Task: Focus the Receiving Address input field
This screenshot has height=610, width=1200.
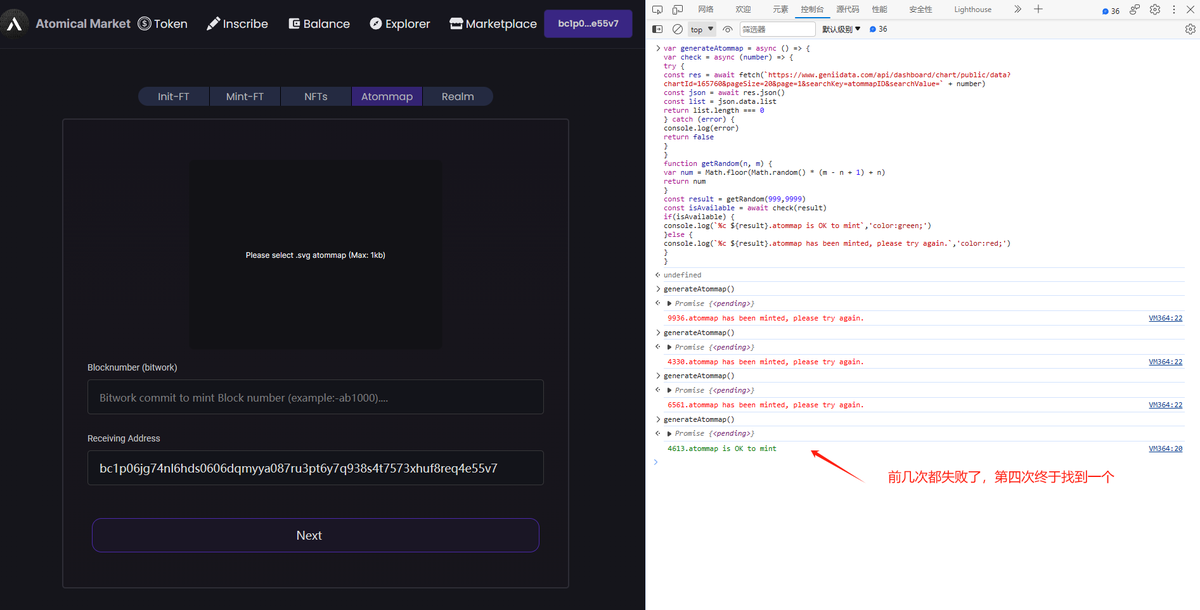Action: click(316, 467)
